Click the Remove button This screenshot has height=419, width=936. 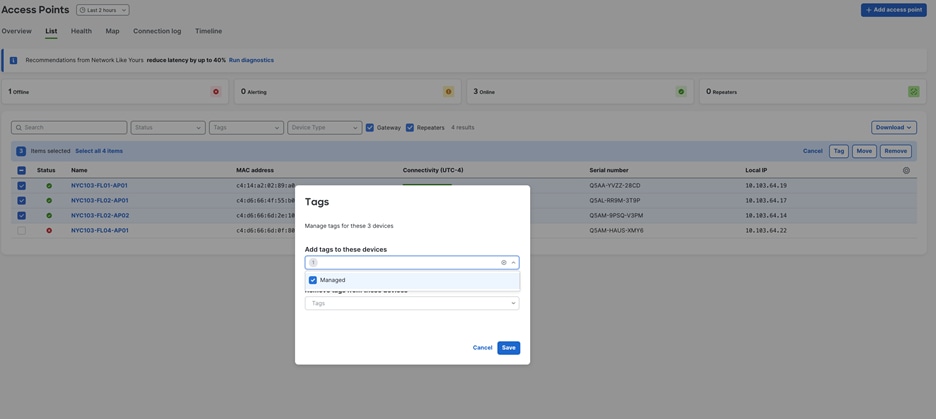pyautogui.click(x=895, y=151)
